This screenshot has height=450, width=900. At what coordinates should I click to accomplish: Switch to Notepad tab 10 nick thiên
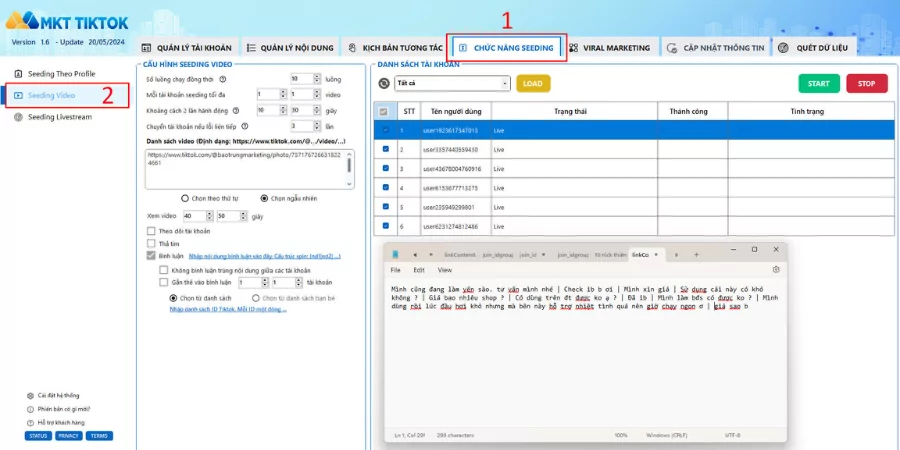point(610,254)
